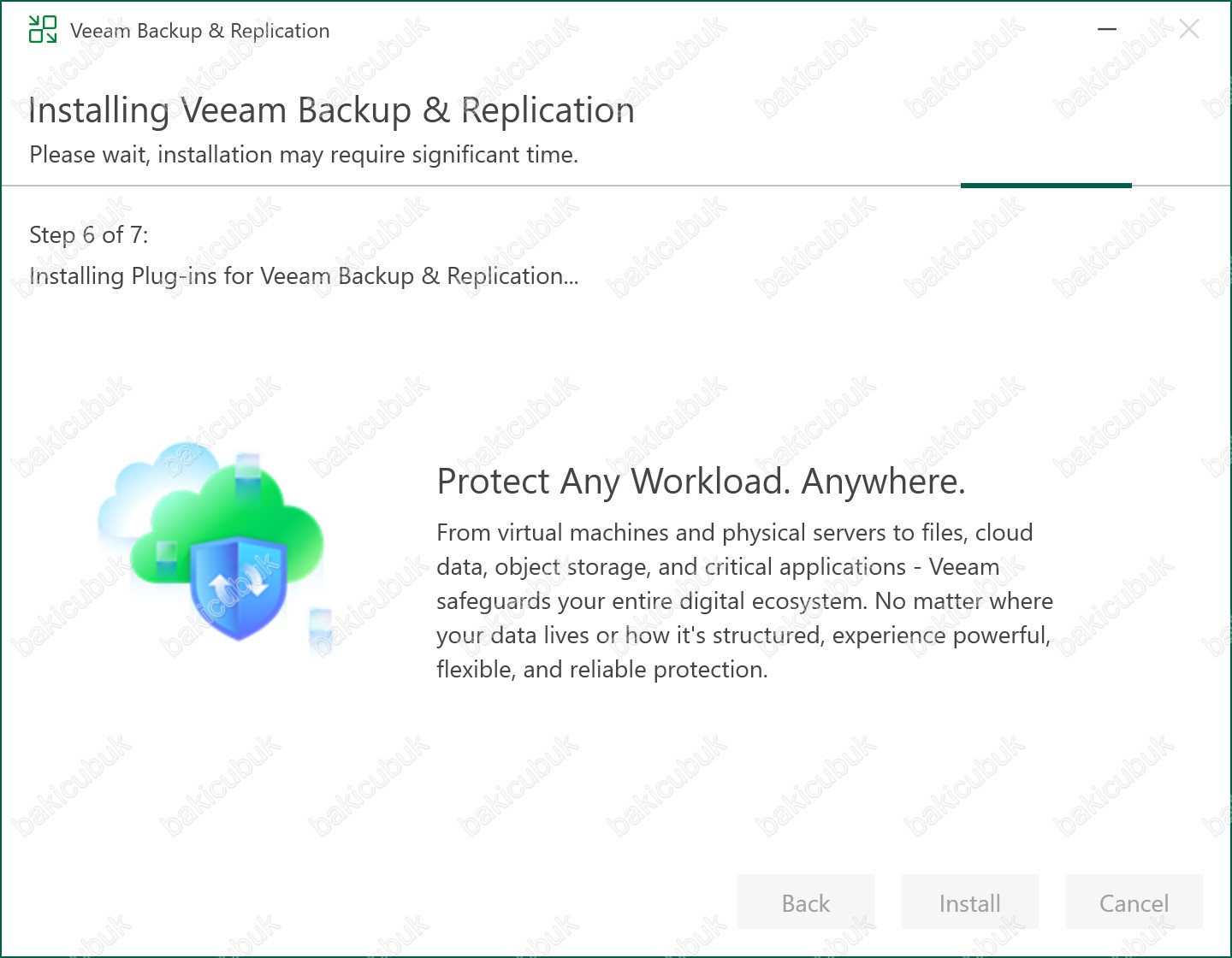Click the "Step 6 of 7:" label

click(89, 234)
